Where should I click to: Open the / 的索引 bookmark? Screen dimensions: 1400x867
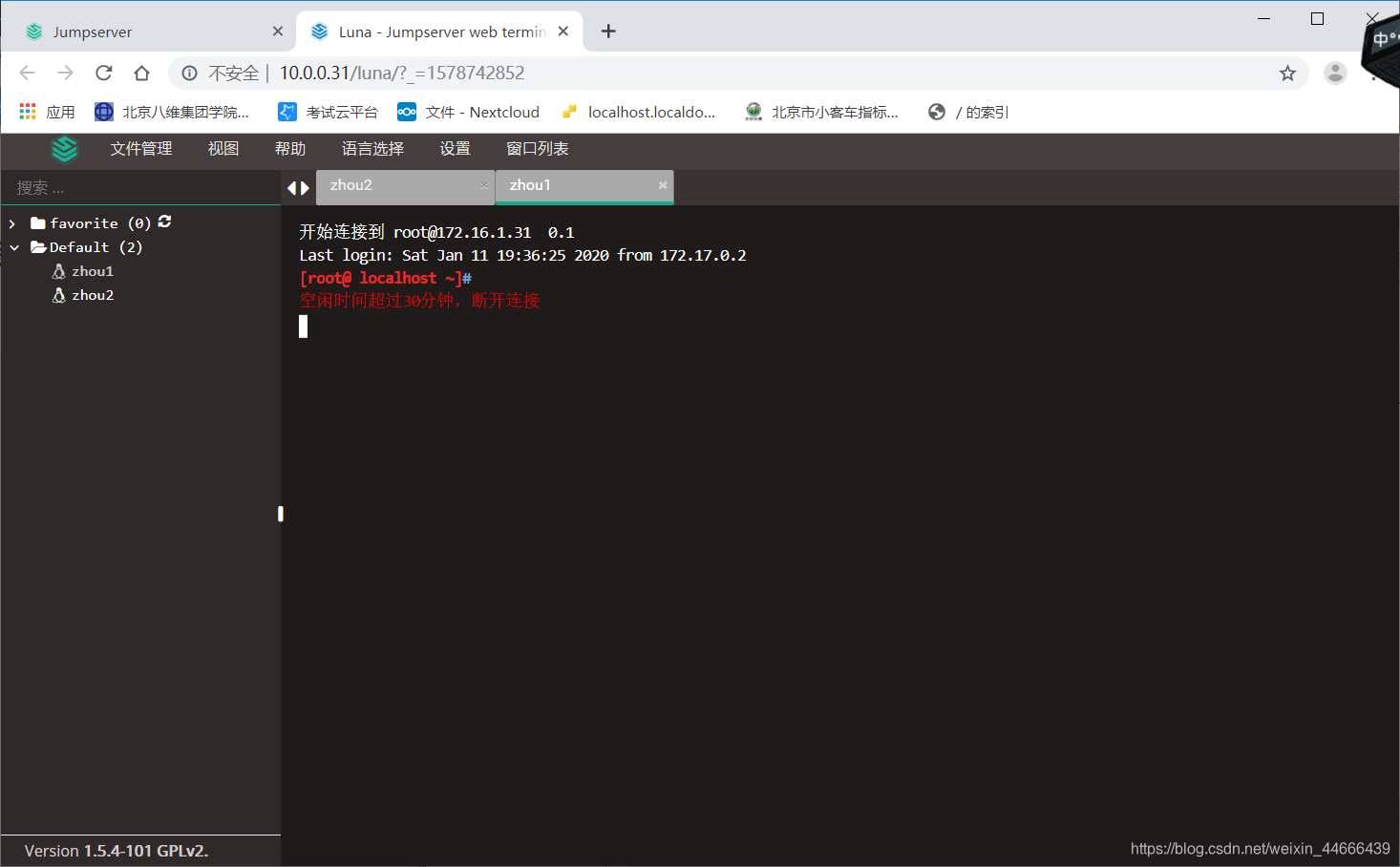968,112
